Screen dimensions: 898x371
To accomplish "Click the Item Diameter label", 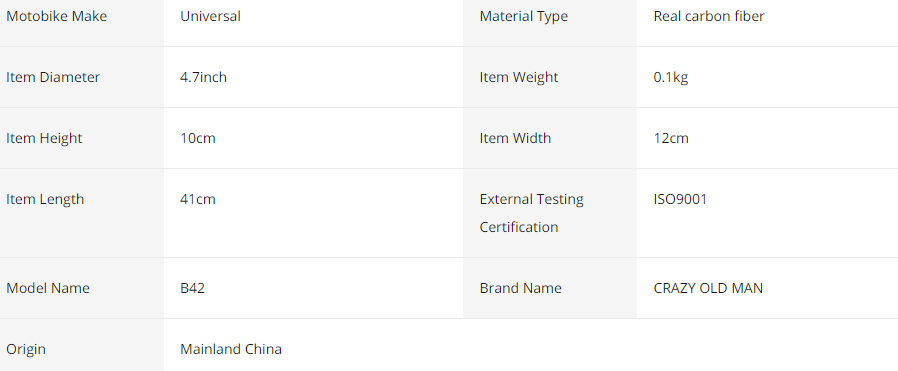I will click(53, 77).
